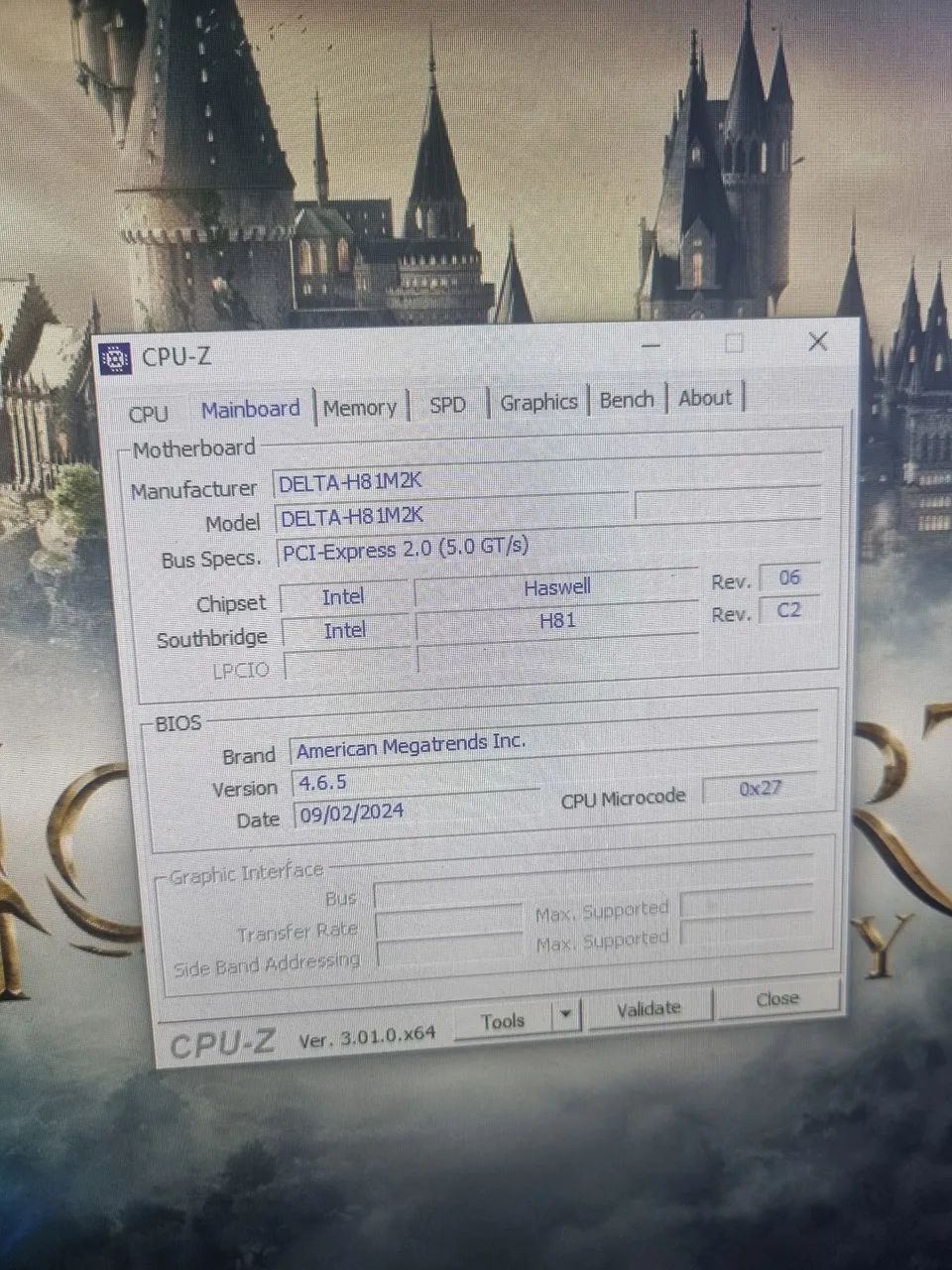Click the Tools button

(503, 1021)
